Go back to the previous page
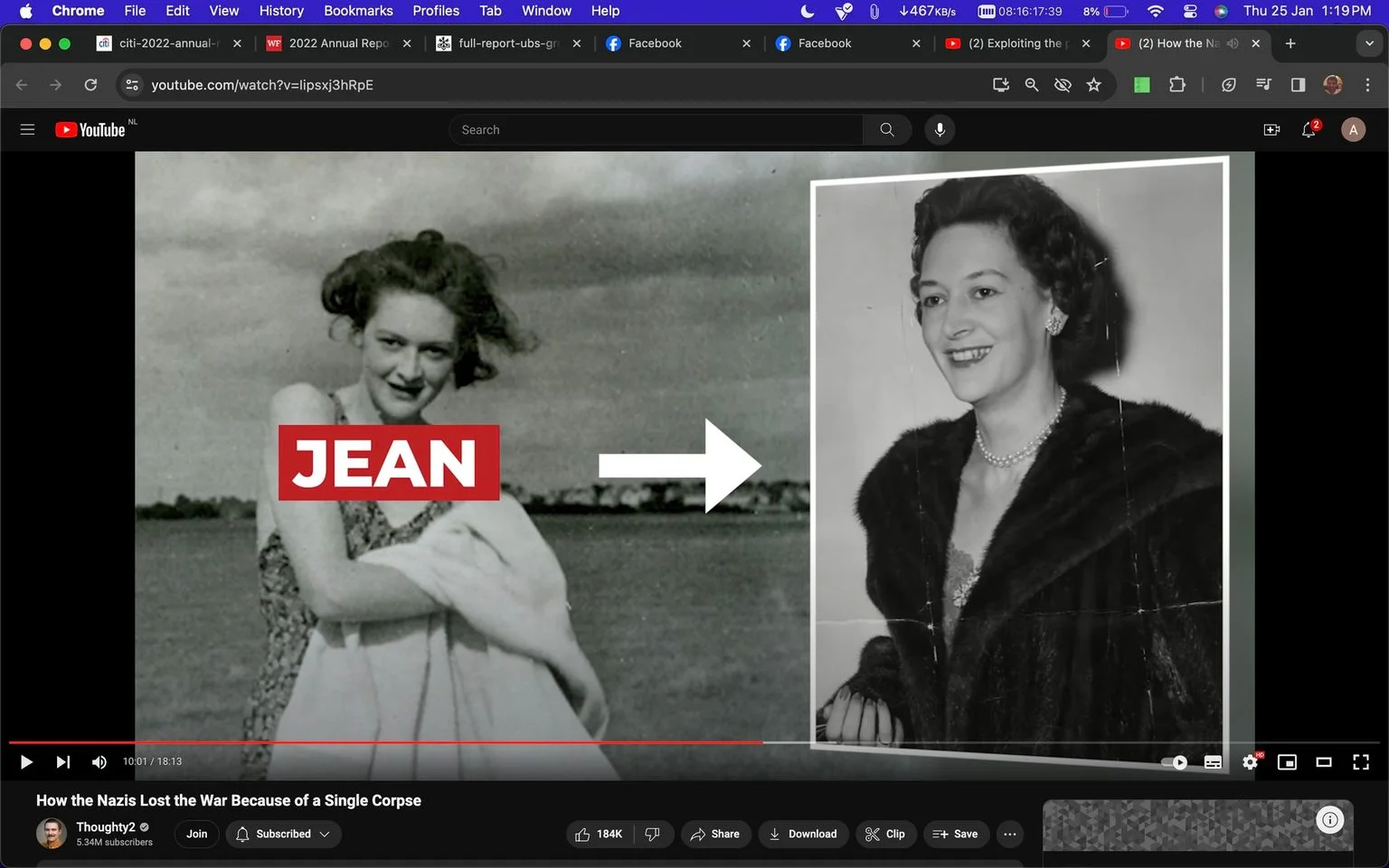 point(22,85)
